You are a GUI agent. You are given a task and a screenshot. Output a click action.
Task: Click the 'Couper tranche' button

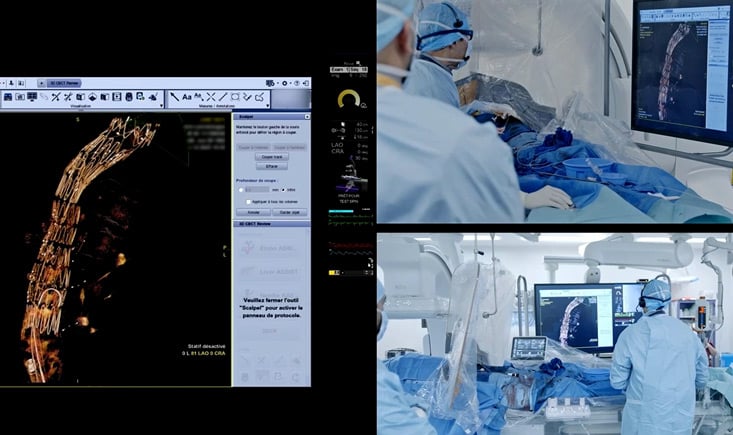pyautogui.click(x=271, y=157)
